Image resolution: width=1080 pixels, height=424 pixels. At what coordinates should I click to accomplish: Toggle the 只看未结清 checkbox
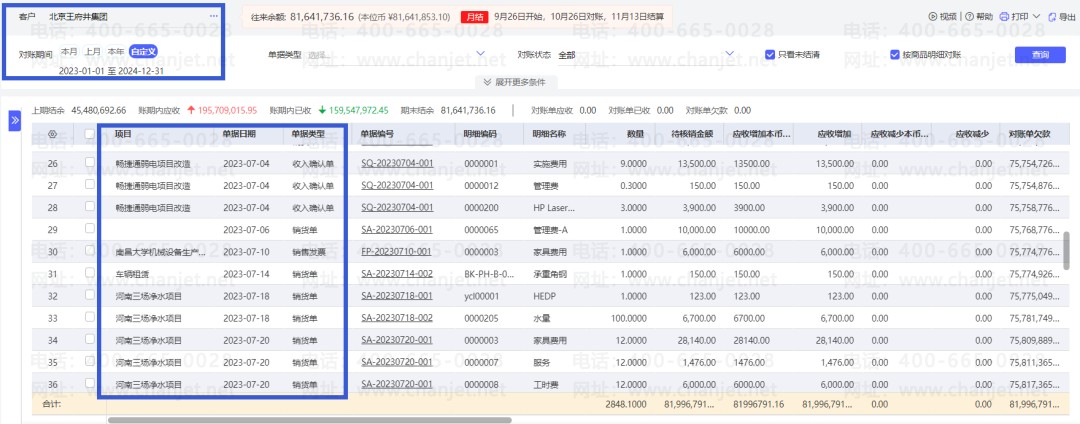click(771, 54)
